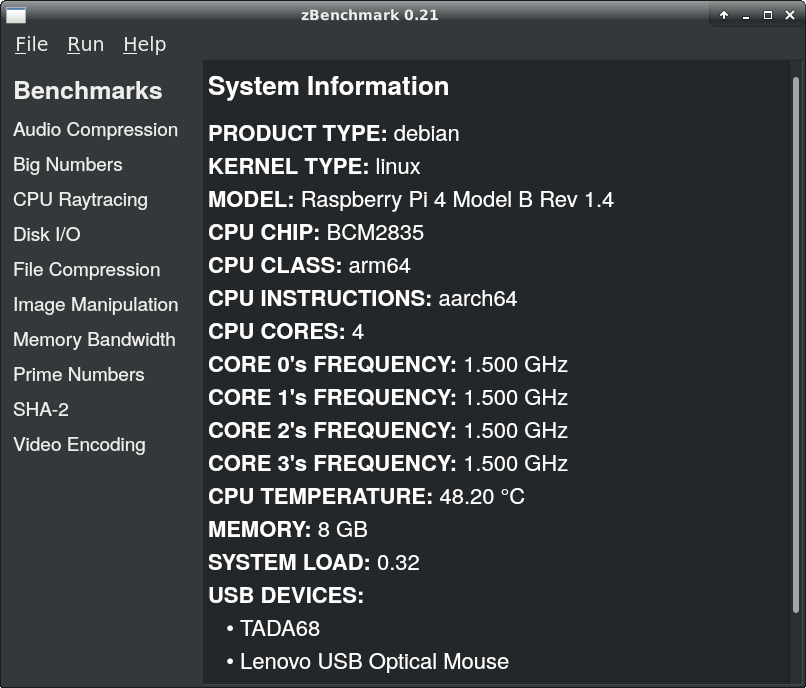Choose the Prime Numbers benchmark

coord(79,374)
